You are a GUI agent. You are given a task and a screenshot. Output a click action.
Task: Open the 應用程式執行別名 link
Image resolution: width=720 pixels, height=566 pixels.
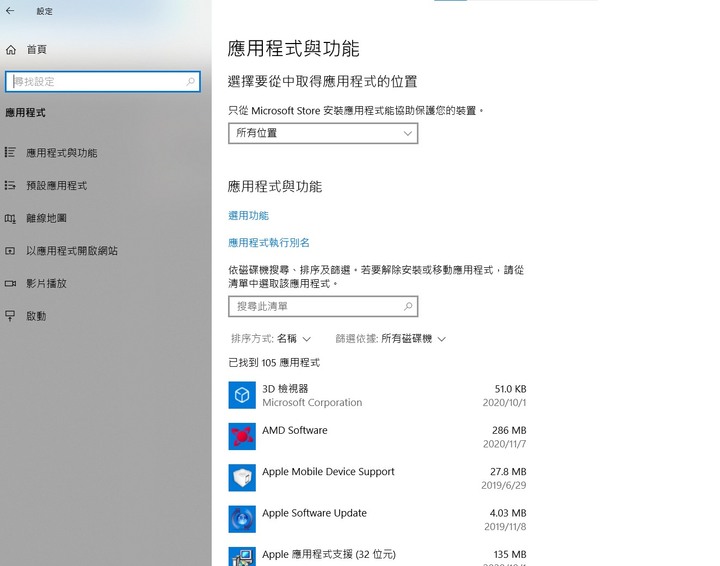(x=269, y=243)
